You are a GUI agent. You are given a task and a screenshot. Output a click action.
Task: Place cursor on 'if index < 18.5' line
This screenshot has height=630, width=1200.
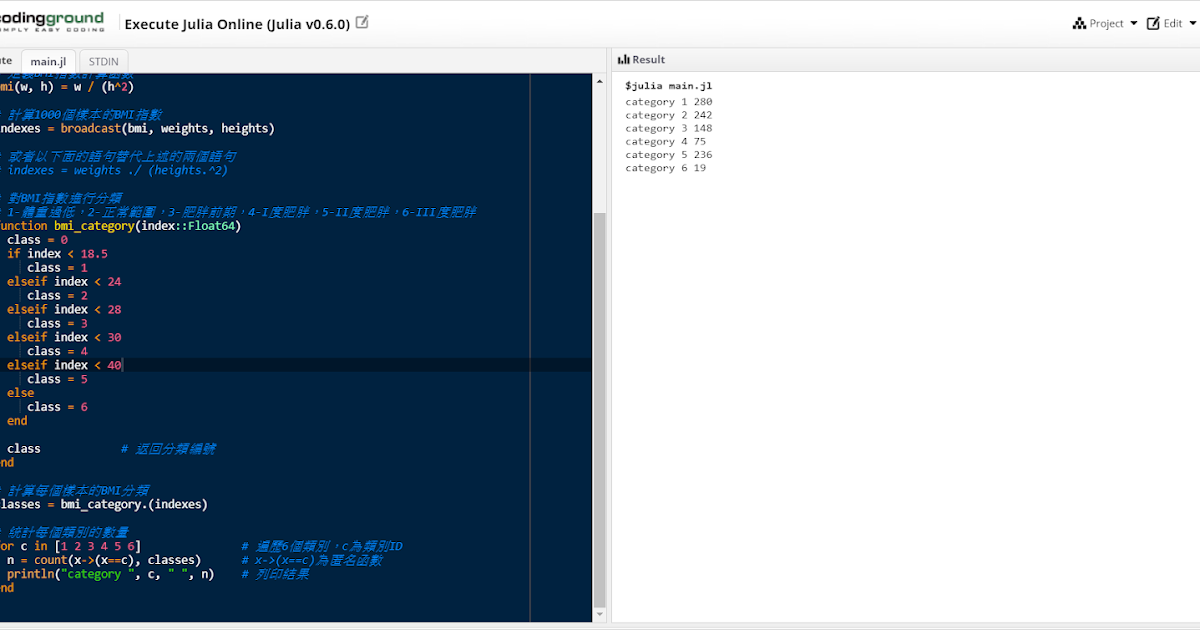57,254
